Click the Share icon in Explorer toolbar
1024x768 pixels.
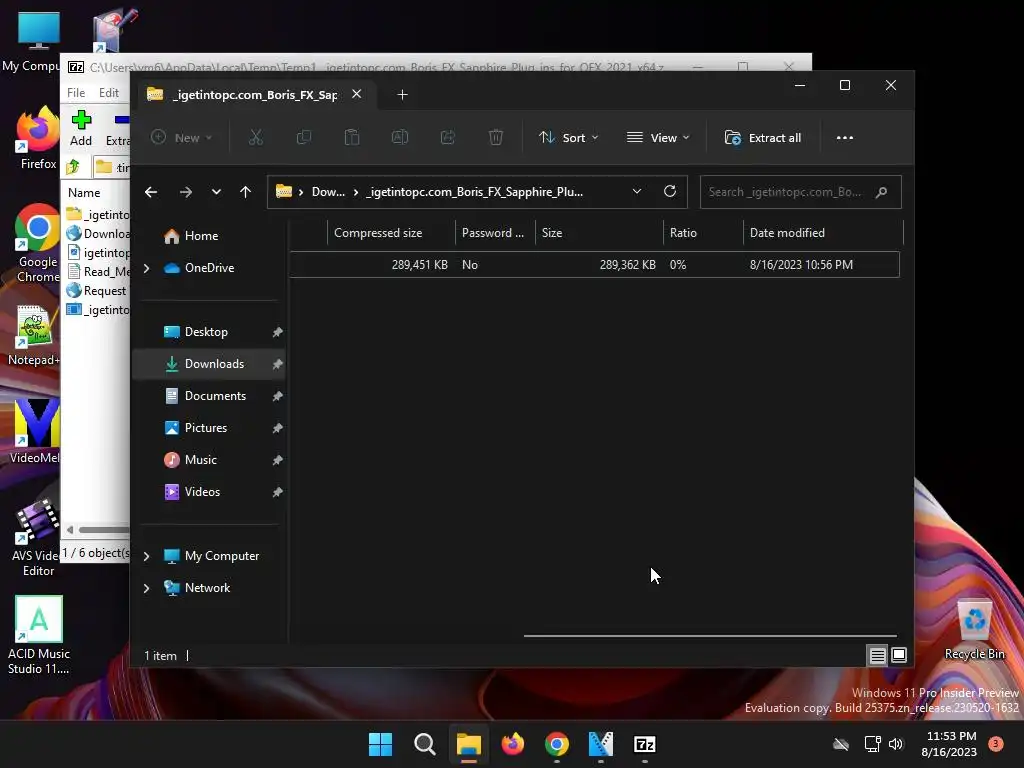[448, 137]
